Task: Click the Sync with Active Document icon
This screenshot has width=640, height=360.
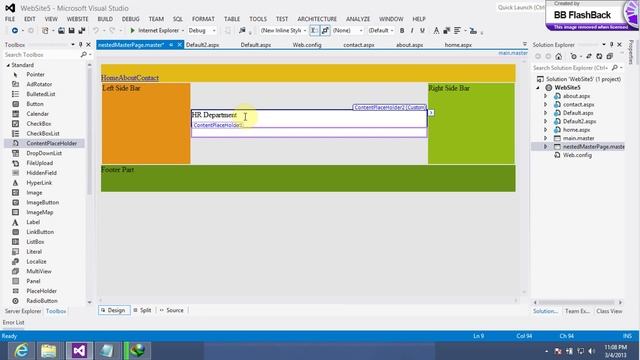Action: [589, 56]
